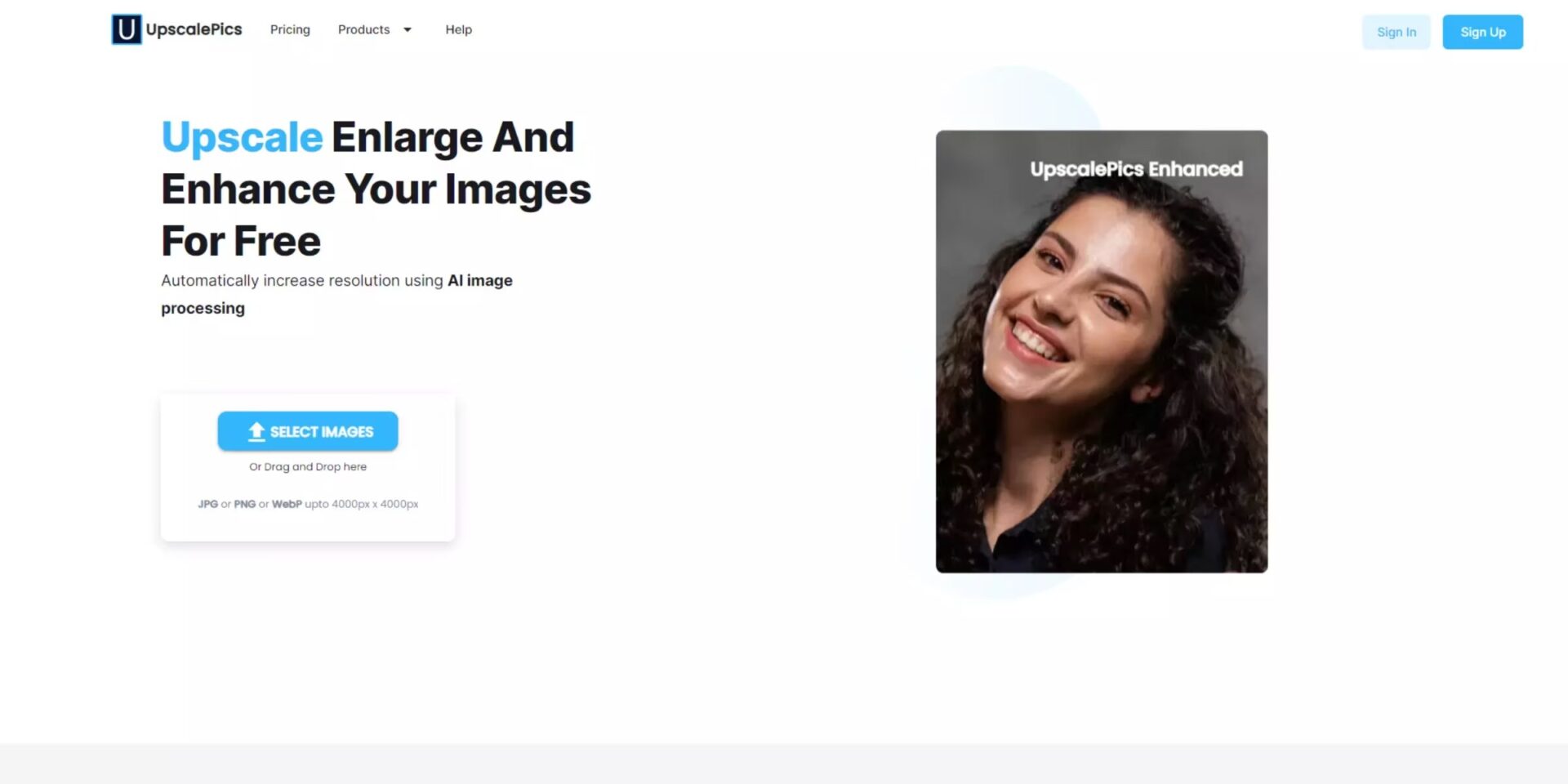Image resolution: width=1568 pixels, height=784 pixels.
Task: Click the enhanced woman portrait image
Action: click(1102, 351)
